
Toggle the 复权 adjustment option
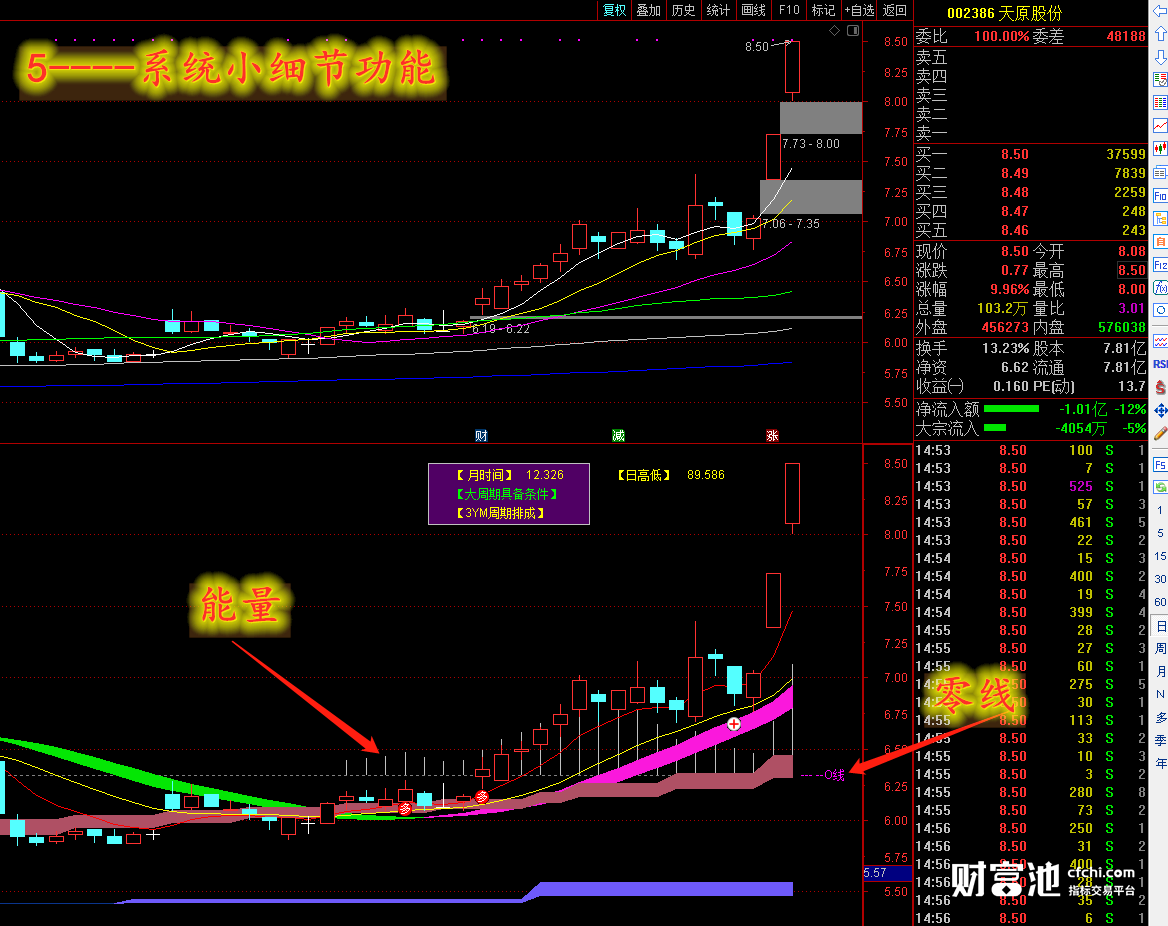615,10
